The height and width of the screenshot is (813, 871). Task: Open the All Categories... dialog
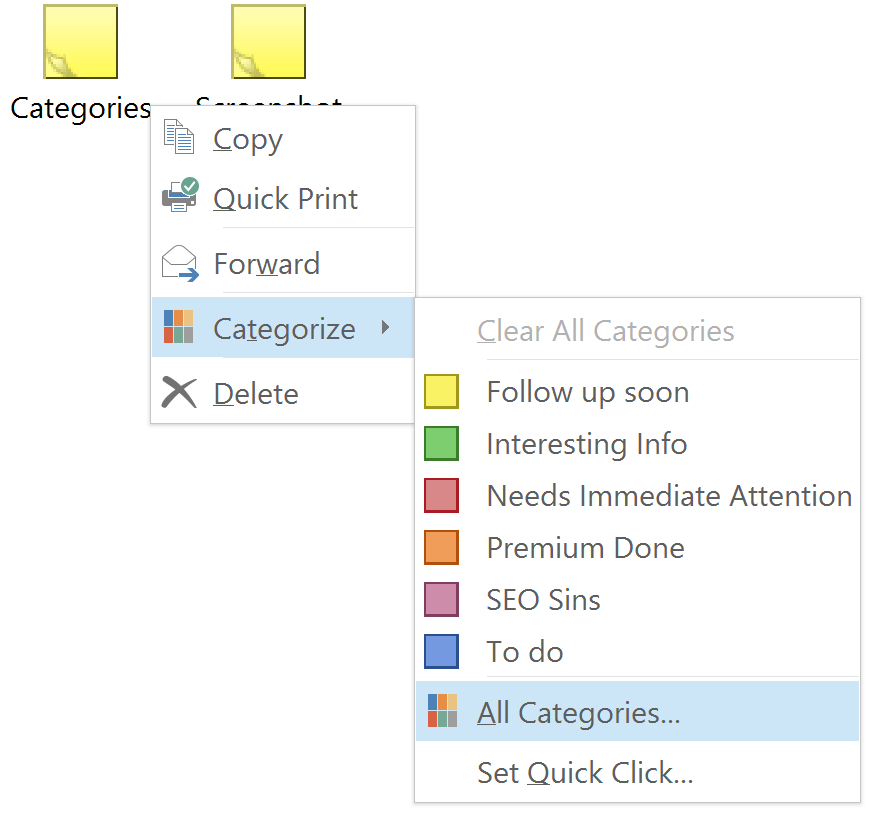point(578,712)
